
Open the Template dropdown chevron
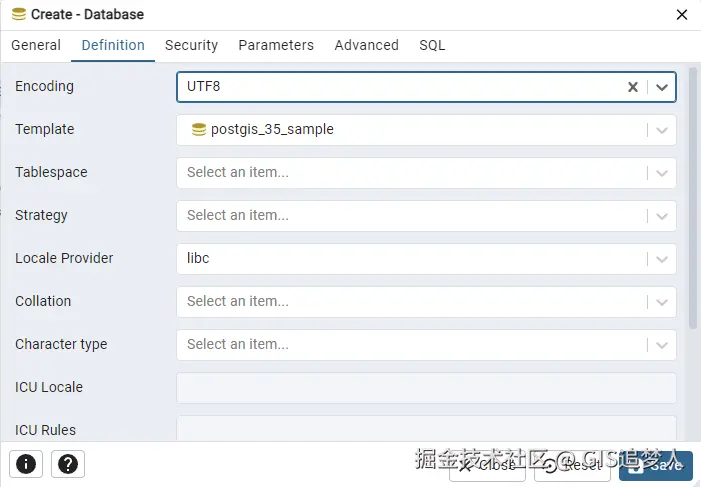click(662, 130)
